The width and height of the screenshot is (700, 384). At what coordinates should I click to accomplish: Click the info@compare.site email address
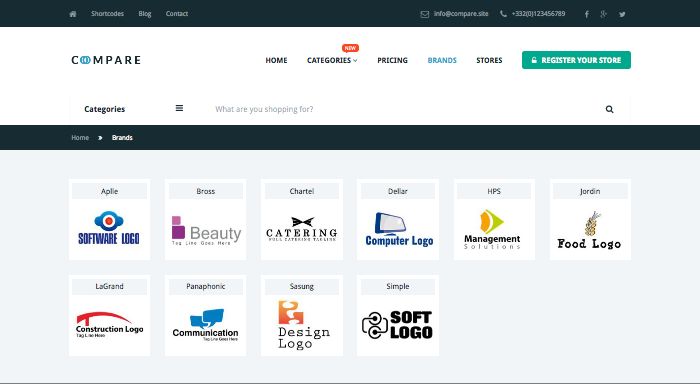(461, 14)
